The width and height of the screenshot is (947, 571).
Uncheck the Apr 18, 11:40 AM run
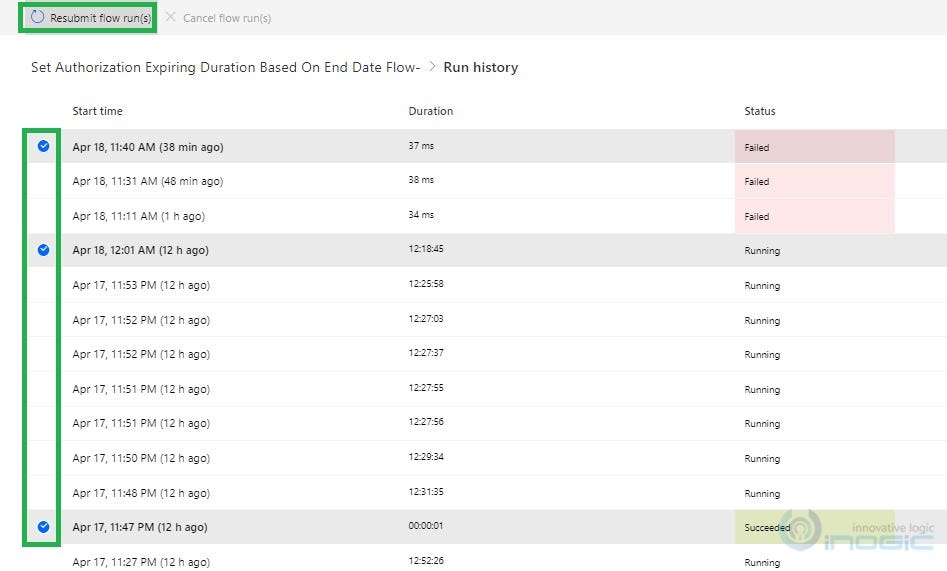pyautogui.click(x=43, y=146)
